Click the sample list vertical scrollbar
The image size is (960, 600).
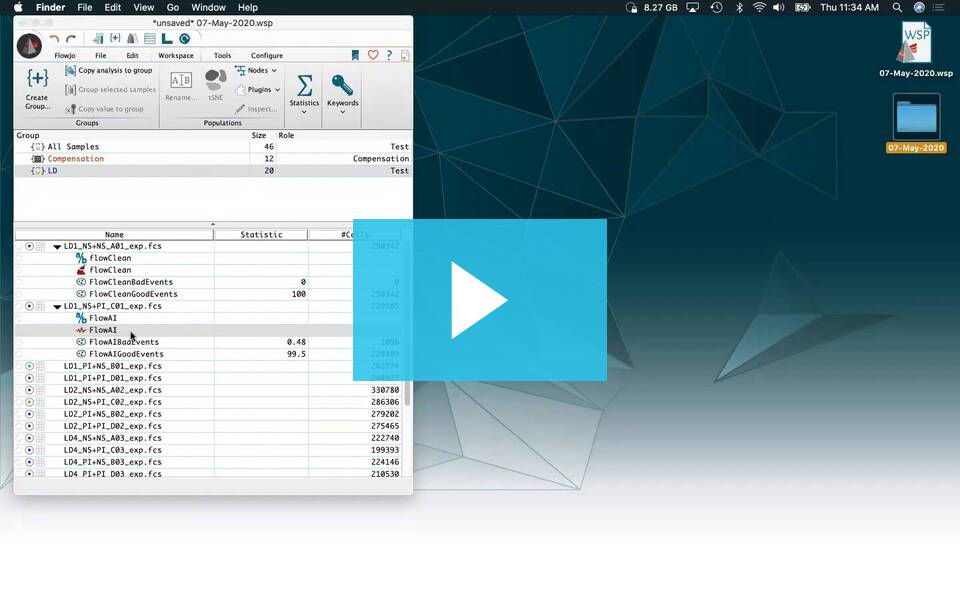pyautogui.click(x=407, y=392)
